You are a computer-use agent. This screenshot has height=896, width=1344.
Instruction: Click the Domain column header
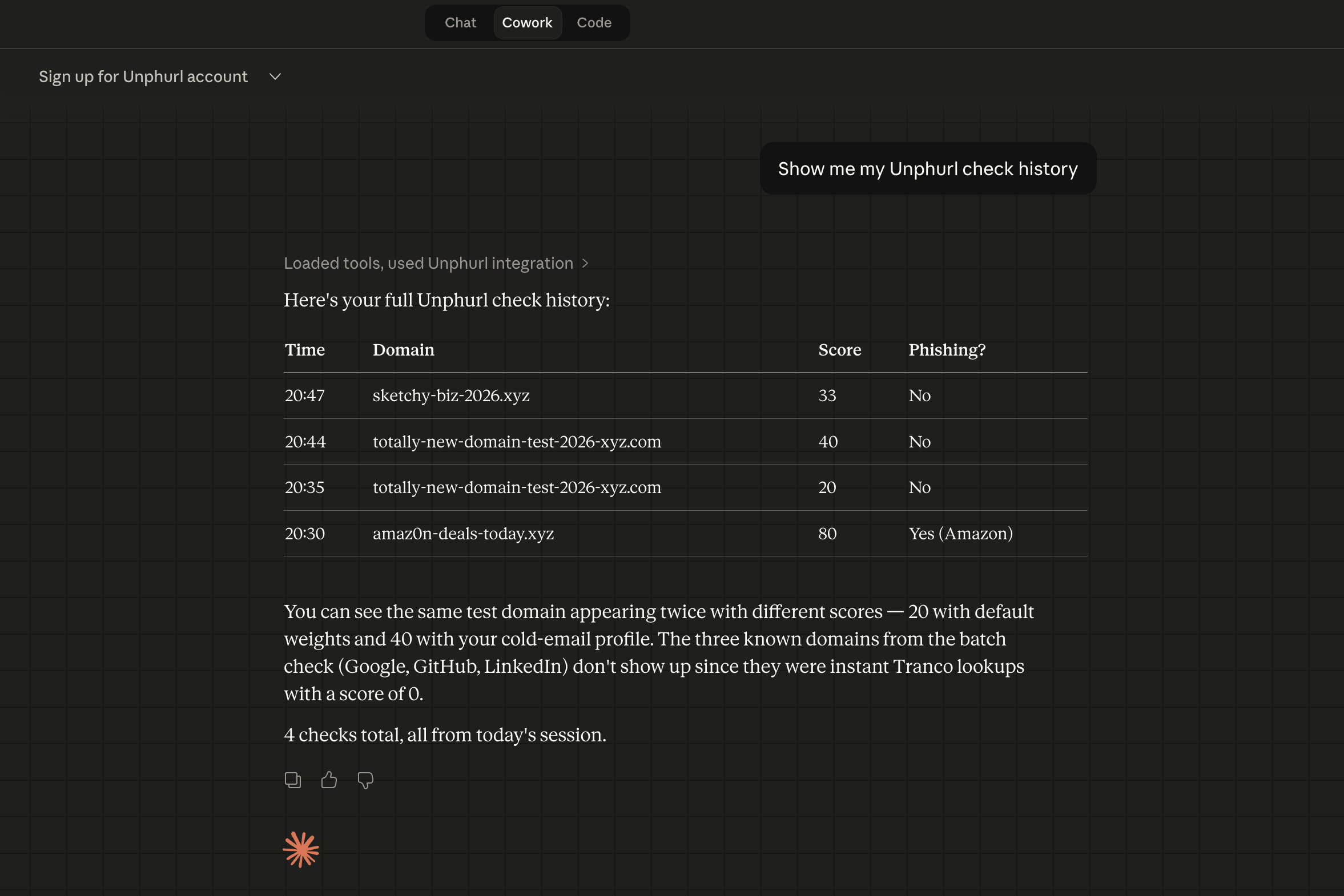(x=404, y=350)
